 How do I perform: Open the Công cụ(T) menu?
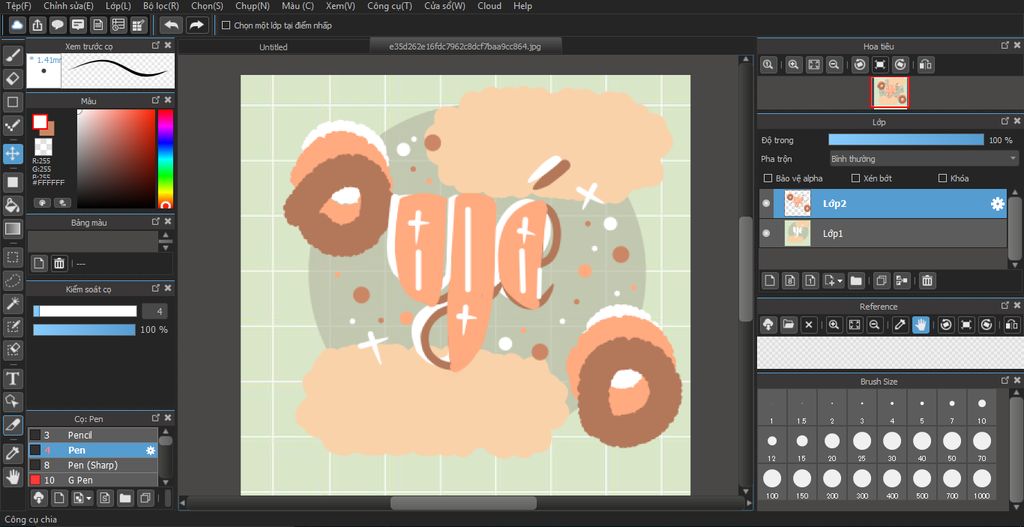click(390, 6)
